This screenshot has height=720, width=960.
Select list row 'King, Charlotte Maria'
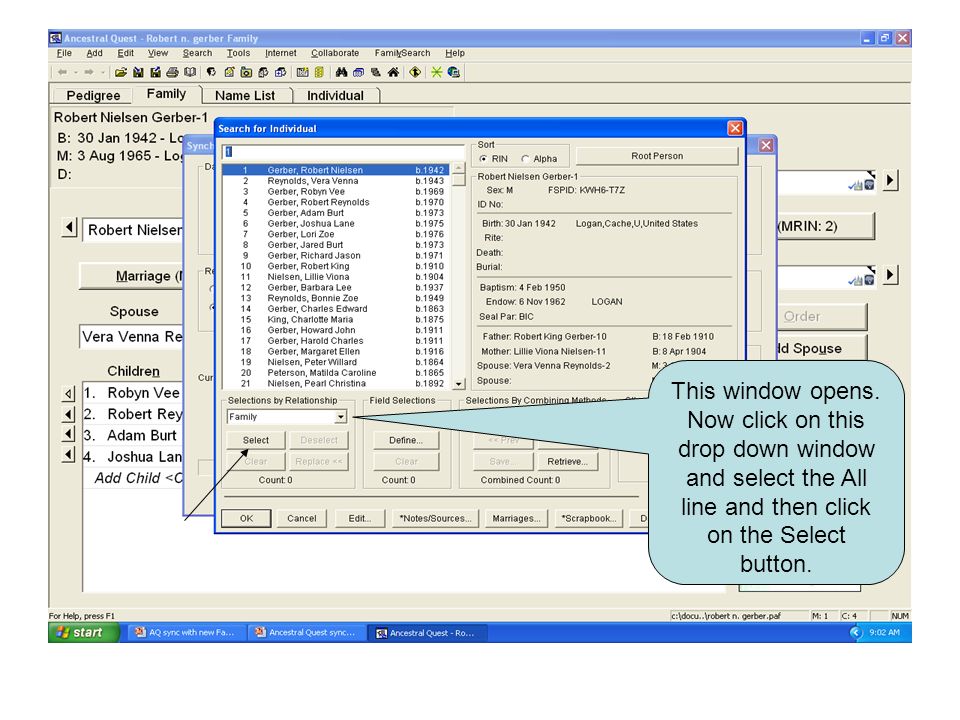(x=336, y=320)
